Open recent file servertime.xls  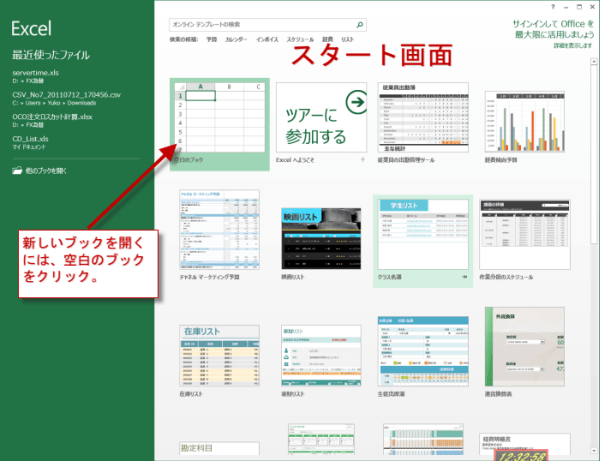[x=36, y=73]
